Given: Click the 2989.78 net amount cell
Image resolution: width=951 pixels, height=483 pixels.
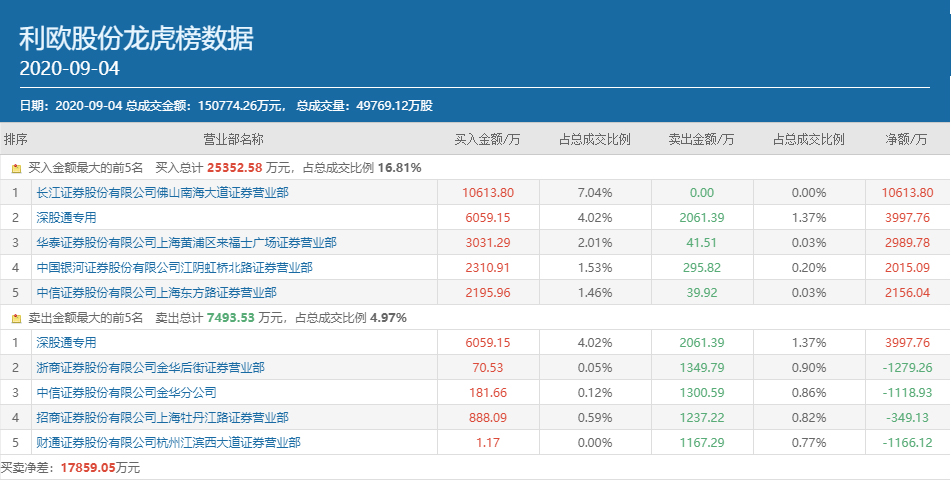Looking at the screenshot, I should (907, 243).
